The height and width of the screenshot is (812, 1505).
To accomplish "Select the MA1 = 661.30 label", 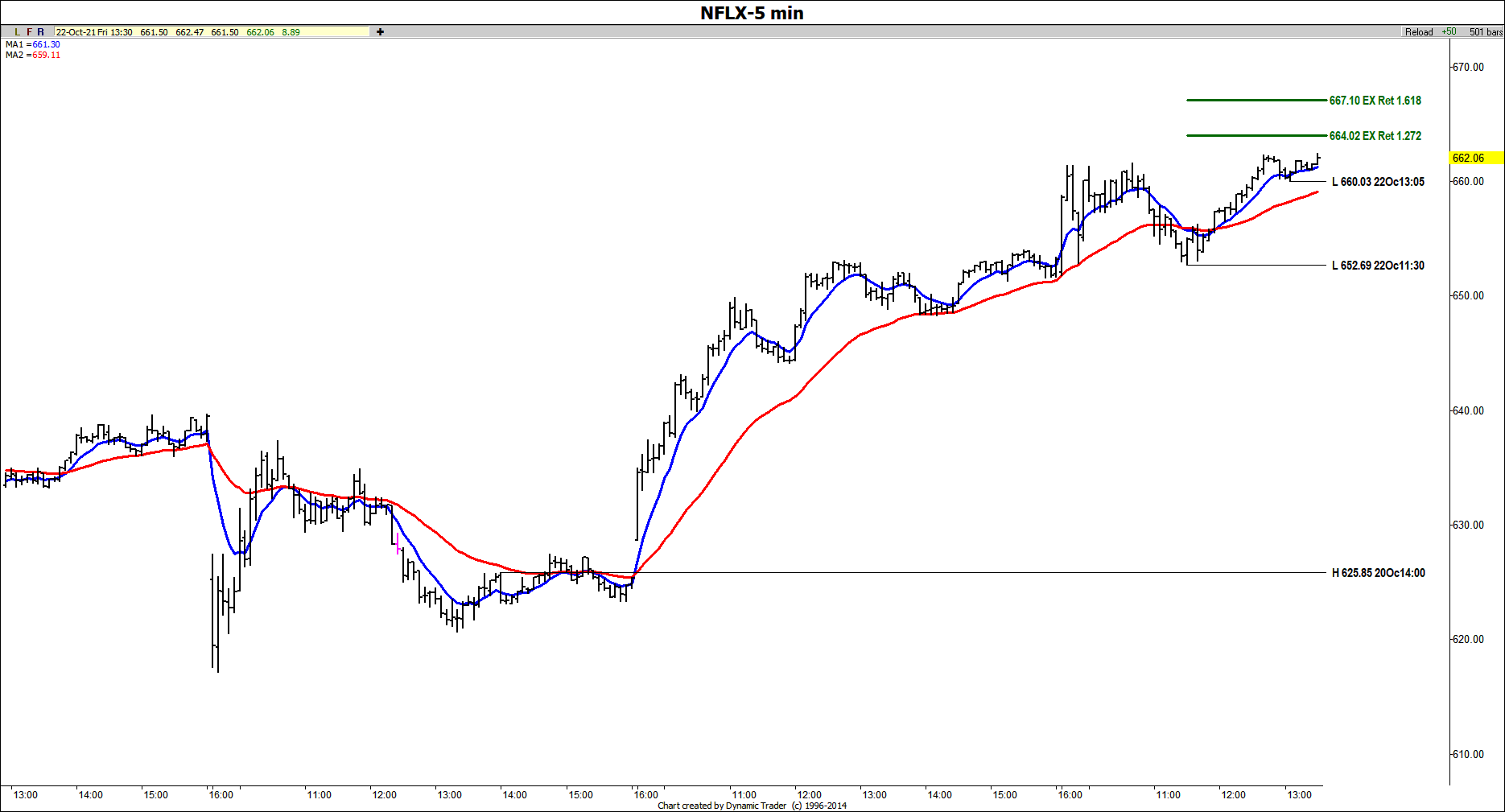I will (x=33, y=44).
